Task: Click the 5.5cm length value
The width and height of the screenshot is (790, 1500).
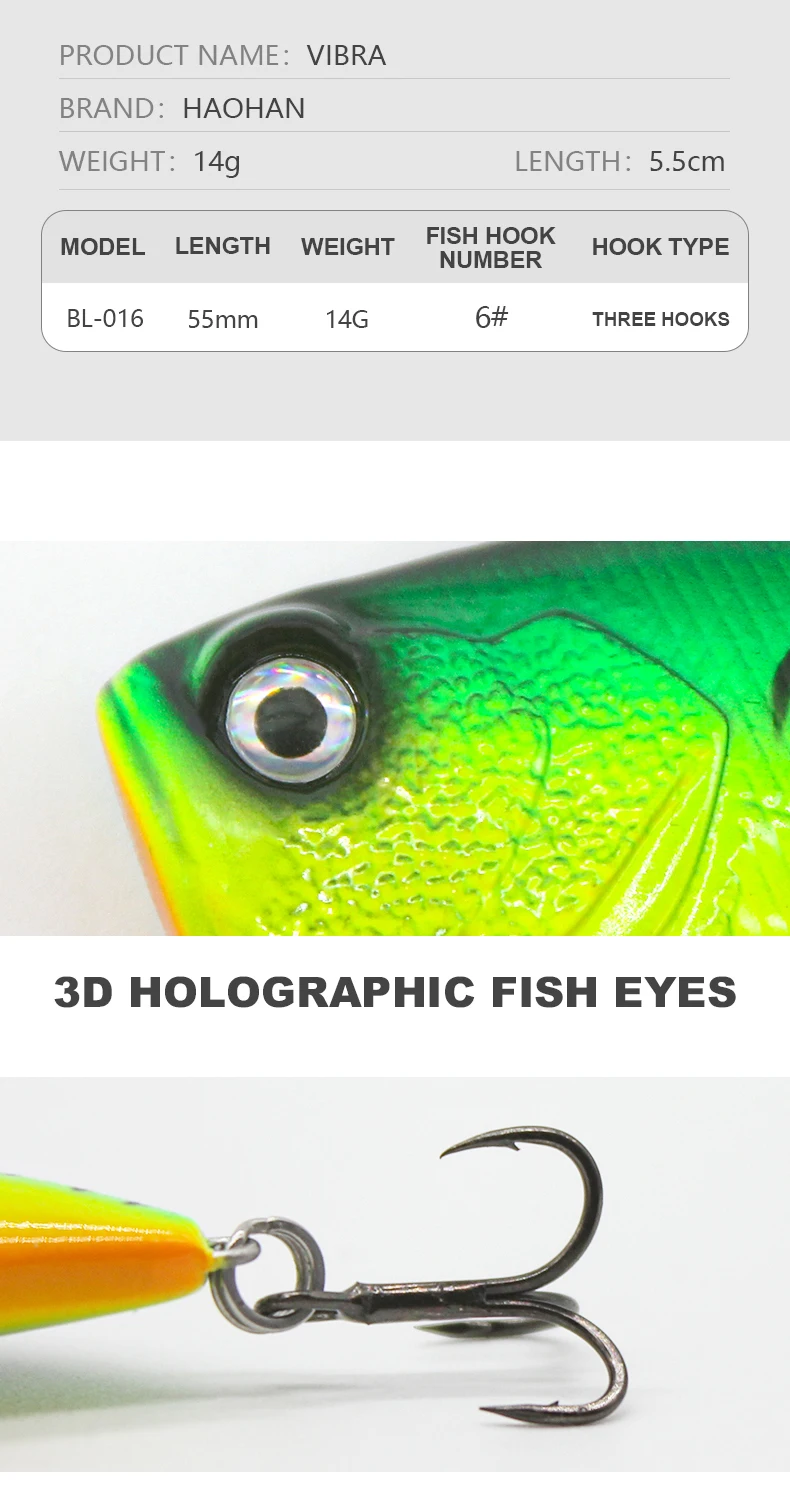Action: click(x=687, y=162)
